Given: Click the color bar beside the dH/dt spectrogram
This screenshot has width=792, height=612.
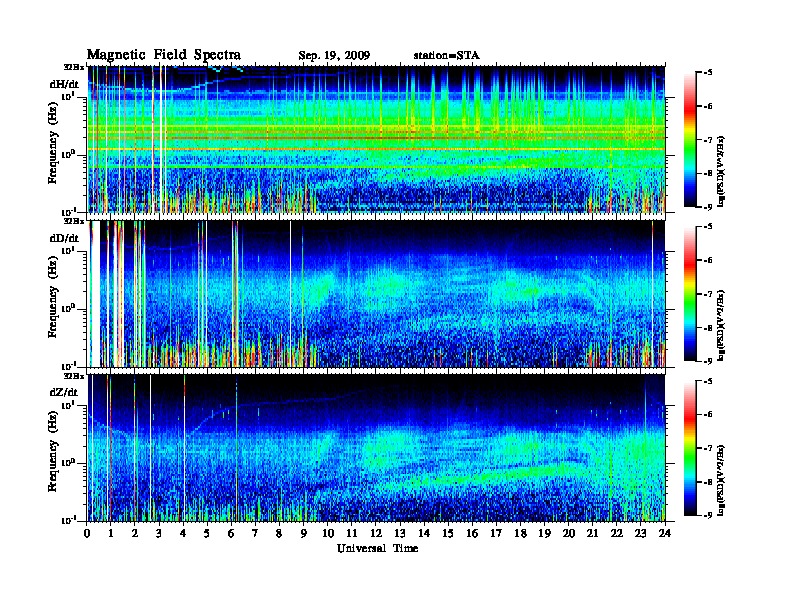Looking at the screenshot, I should click(689, 140).
